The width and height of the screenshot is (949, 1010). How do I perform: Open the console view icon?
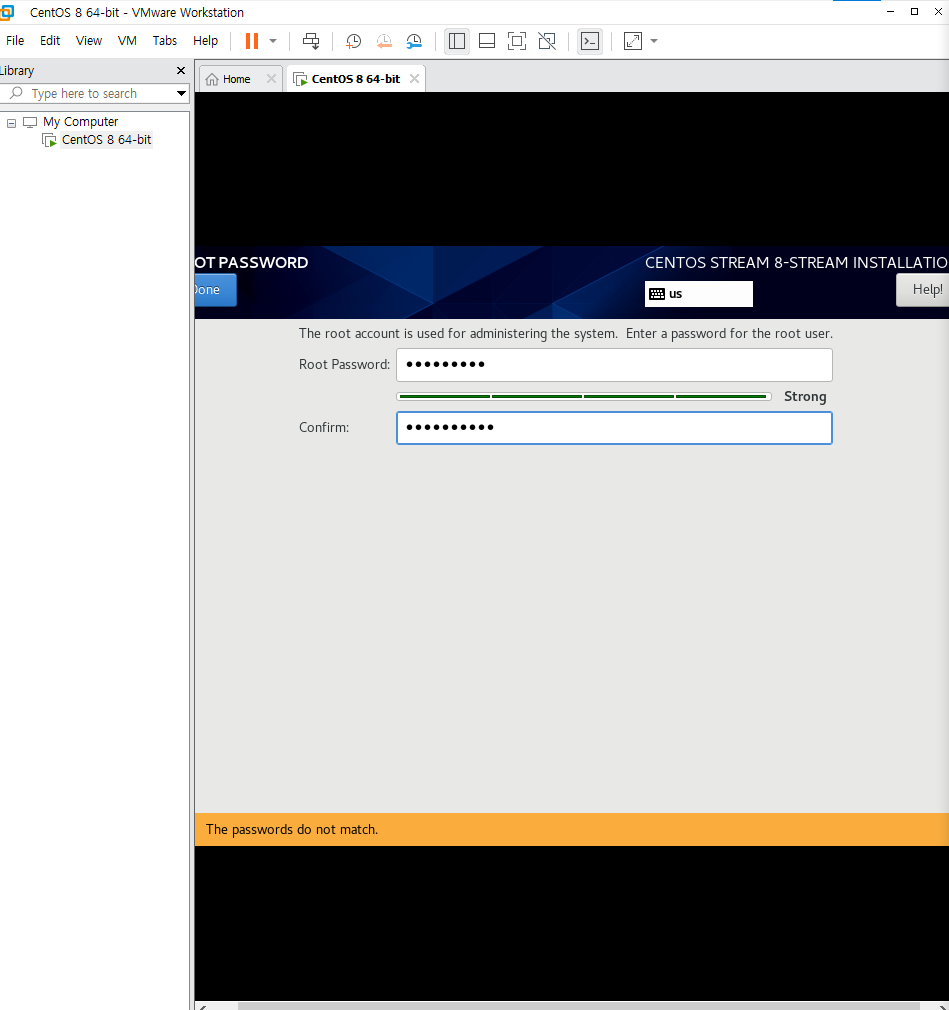point(590,41)
